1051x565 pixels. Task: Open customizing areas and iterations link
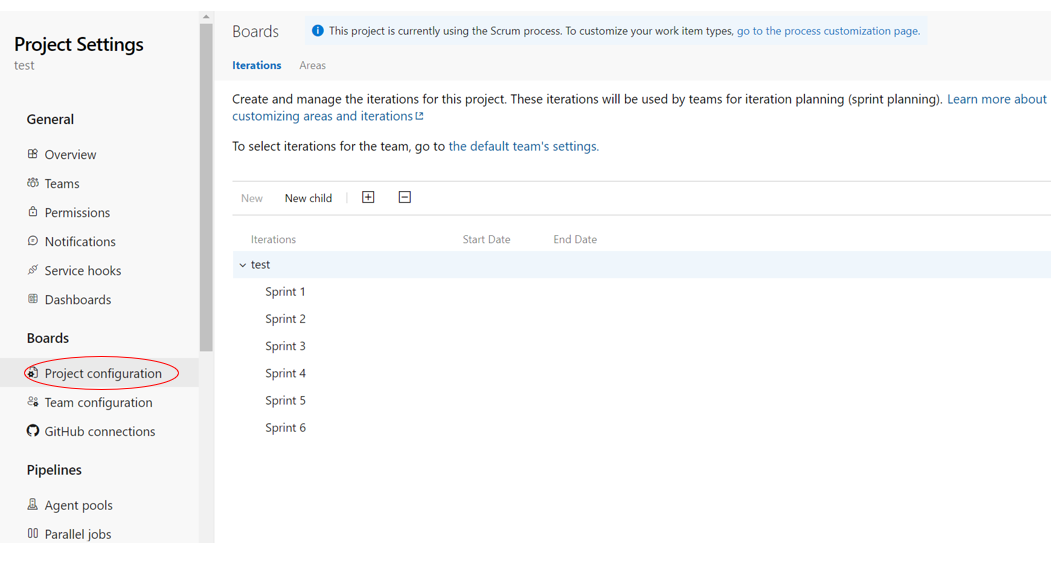[328, 116]
